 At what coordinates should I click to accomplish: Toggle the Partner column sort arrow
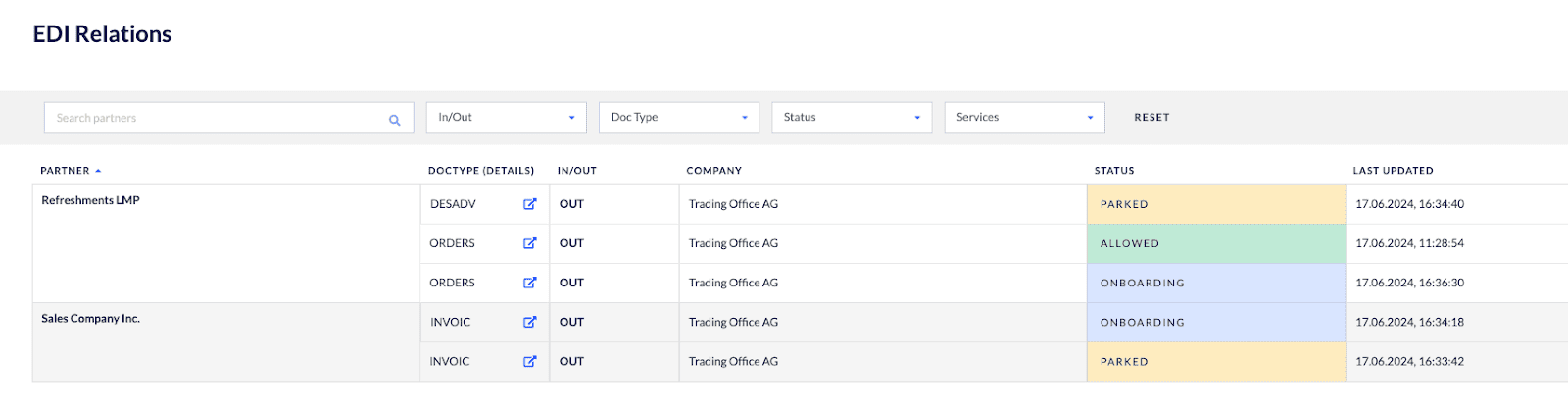98,171
